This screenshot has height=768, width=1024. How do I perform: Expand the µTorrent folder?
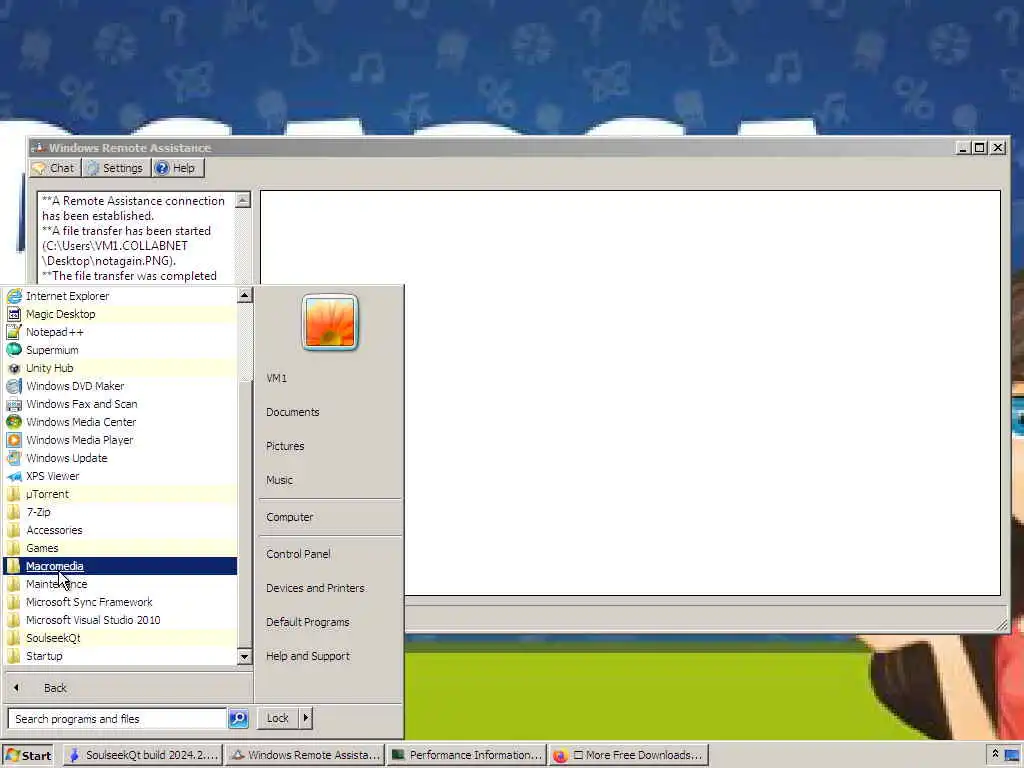coord(121,494)
